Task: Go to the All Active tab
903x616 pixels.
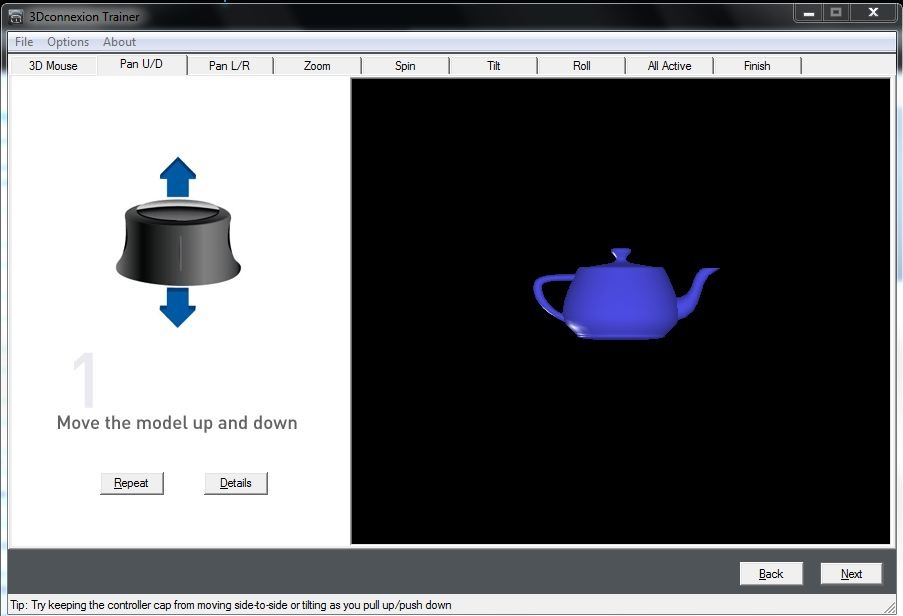Action: 669,66
